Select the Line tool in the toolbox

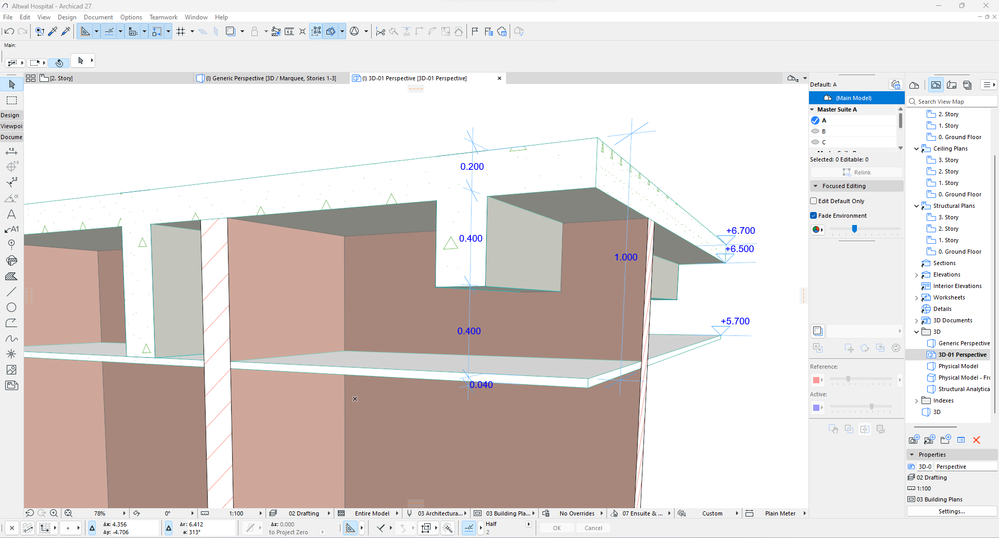[x=11, y=292]
